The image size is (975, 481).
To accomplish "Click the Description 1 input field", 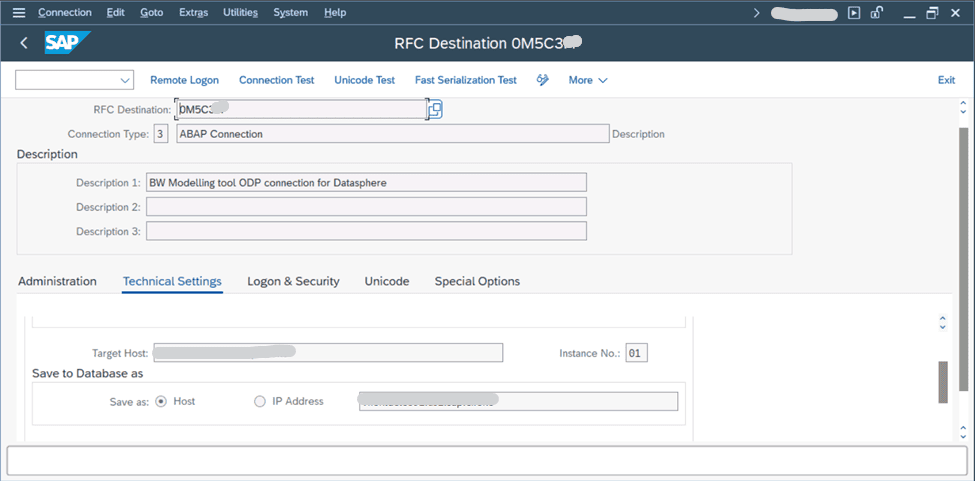I will point(366,183).
